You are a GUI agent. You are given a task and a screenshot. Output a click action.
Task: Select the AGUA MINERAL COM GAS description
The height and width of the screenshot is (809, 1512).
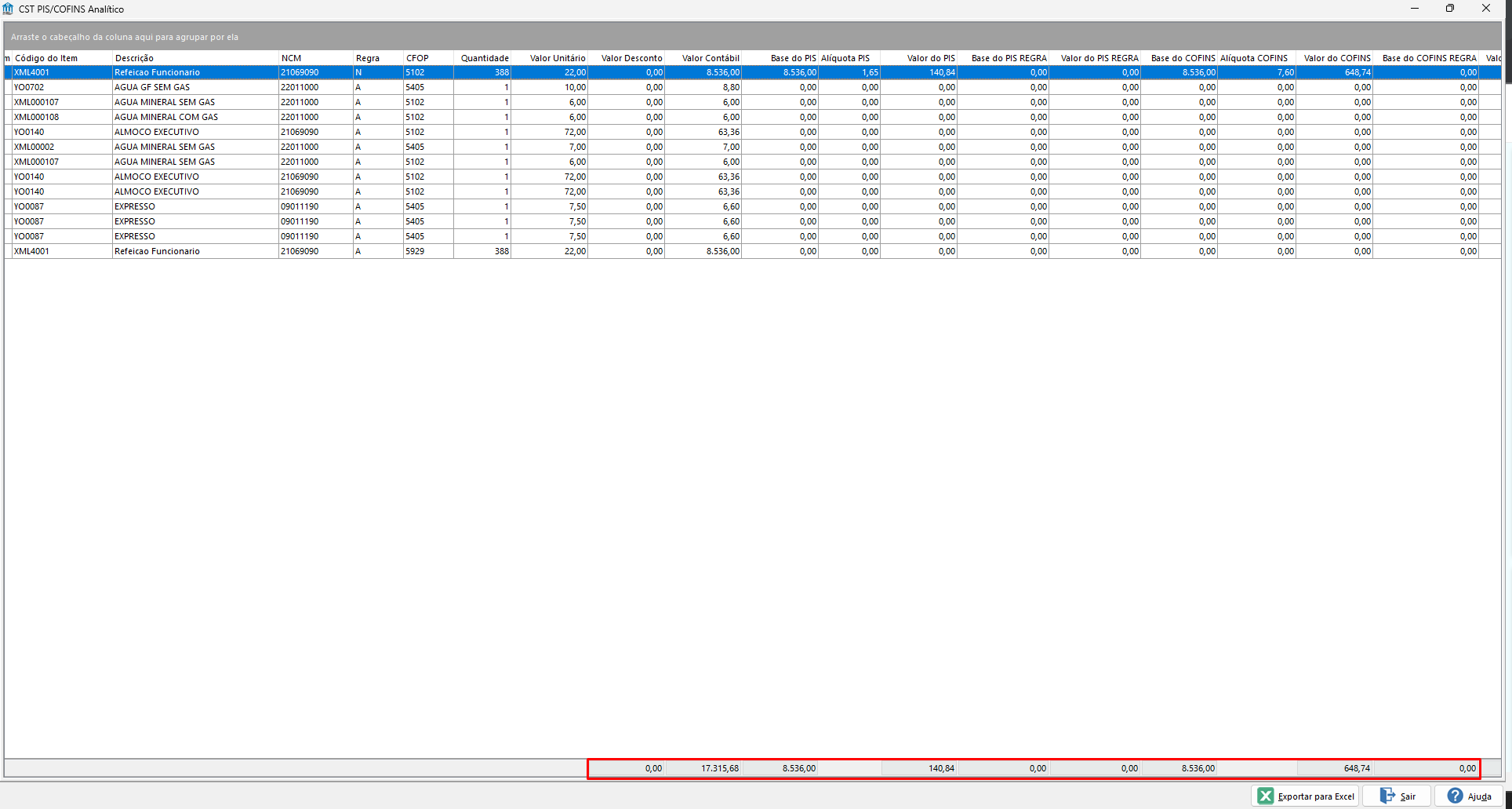(195, 117)
